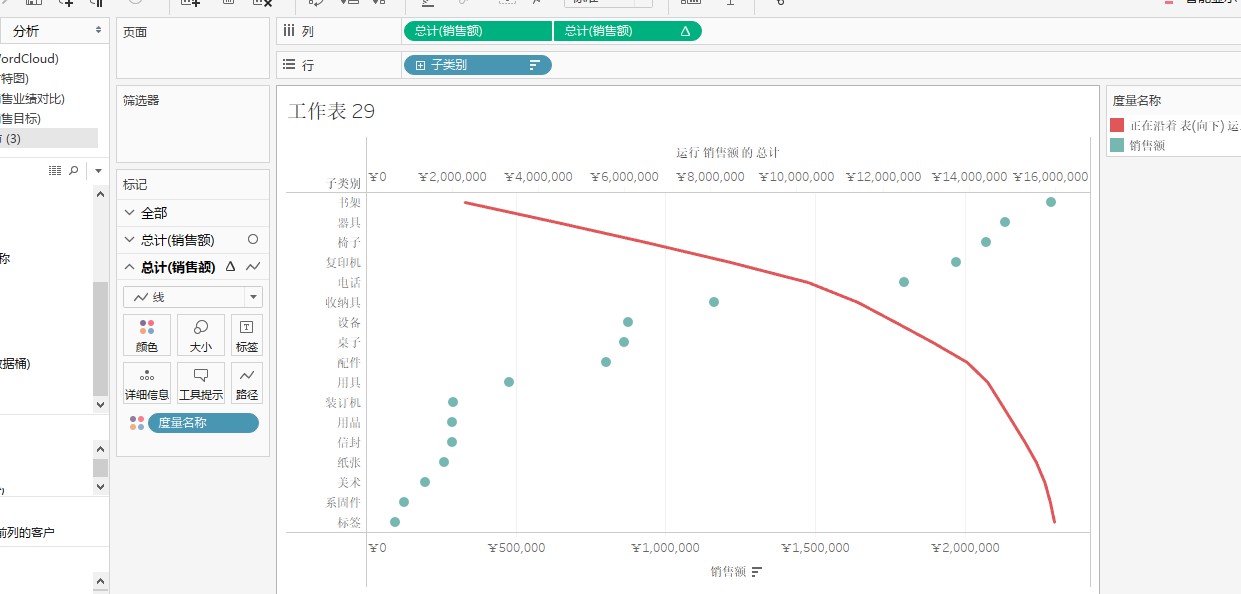Click the 页面 shelf area
This screenshot has width=1241, height=594.
coord(193,48)
